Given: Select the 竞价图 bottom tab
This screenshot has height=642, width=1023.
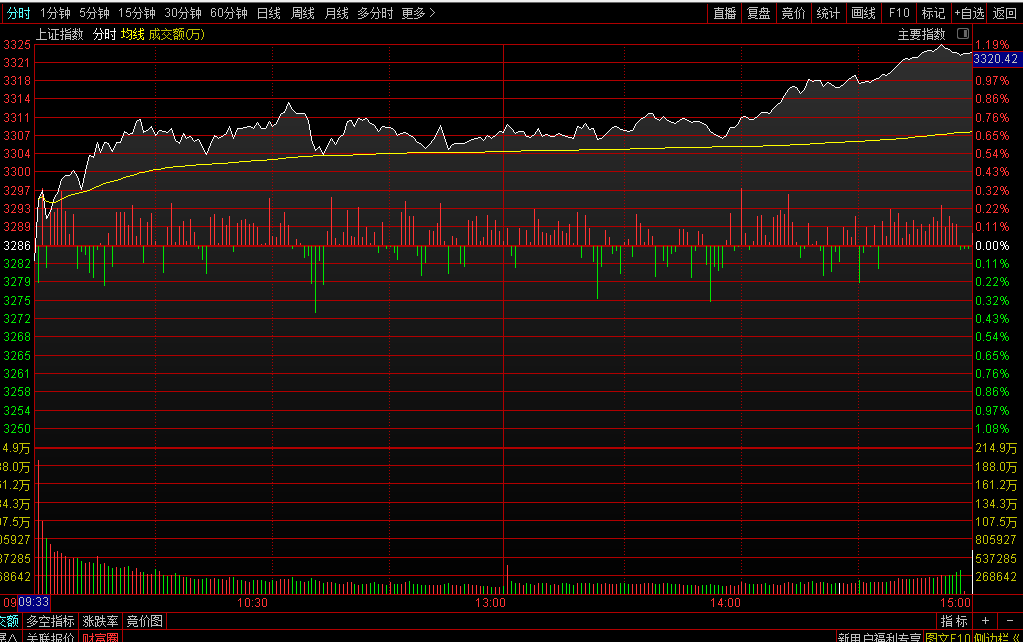Looking at the screenshot, I should click(x=144, y=621).
